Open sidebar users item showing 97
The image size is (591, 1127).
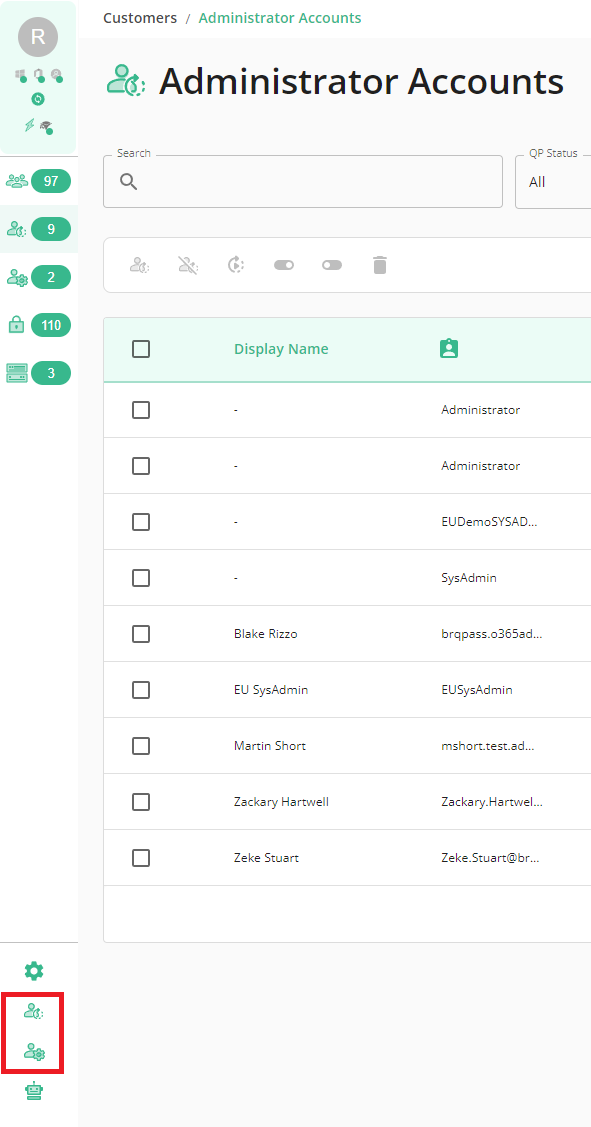[38, 181]
